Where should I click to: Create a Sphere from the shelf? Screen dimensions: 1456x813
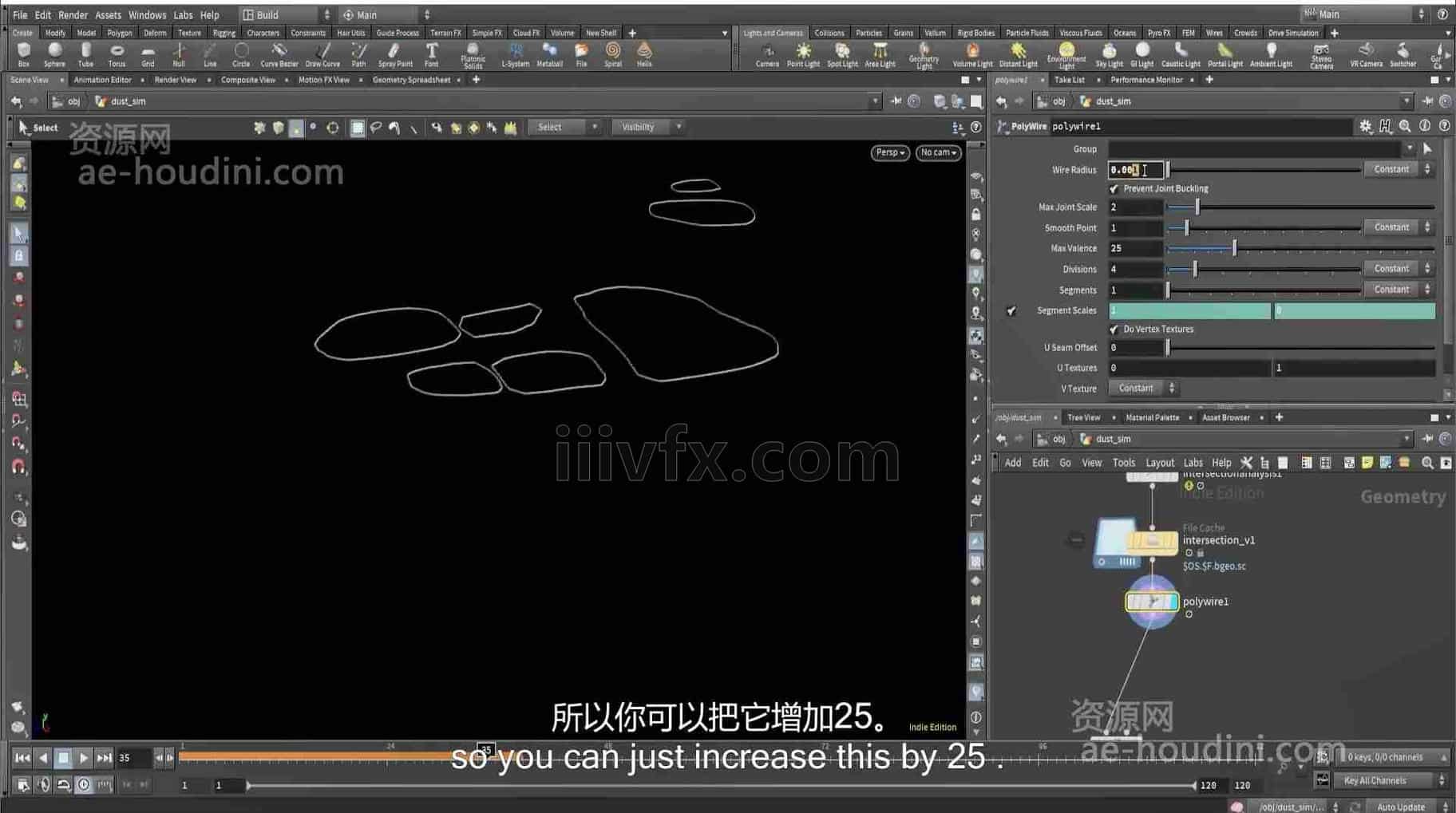click(x=54, y=54)
